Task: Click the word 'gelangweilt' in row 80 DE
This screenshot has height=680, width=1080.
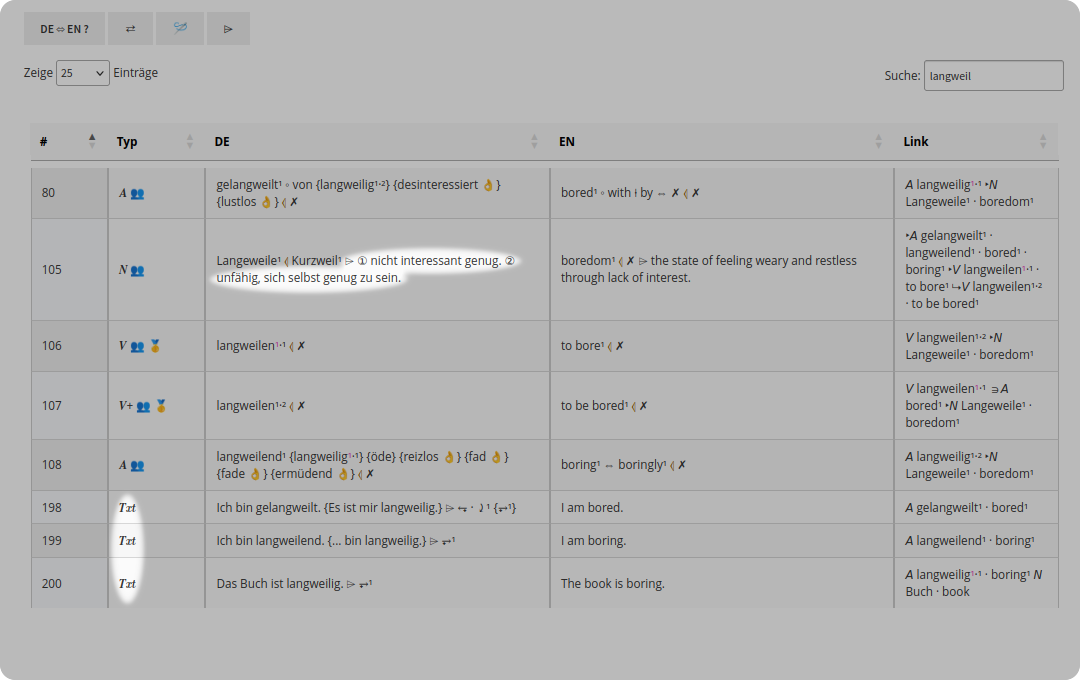Action: point(249,185)
